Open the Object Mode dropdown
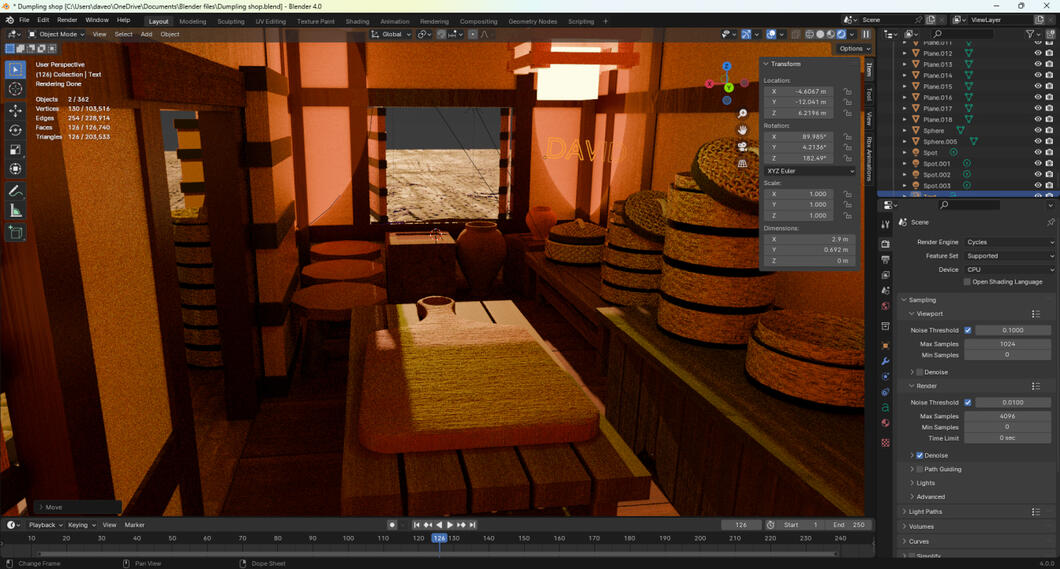Viewport: 1060px width, 569px height. [x=56, y=34]
